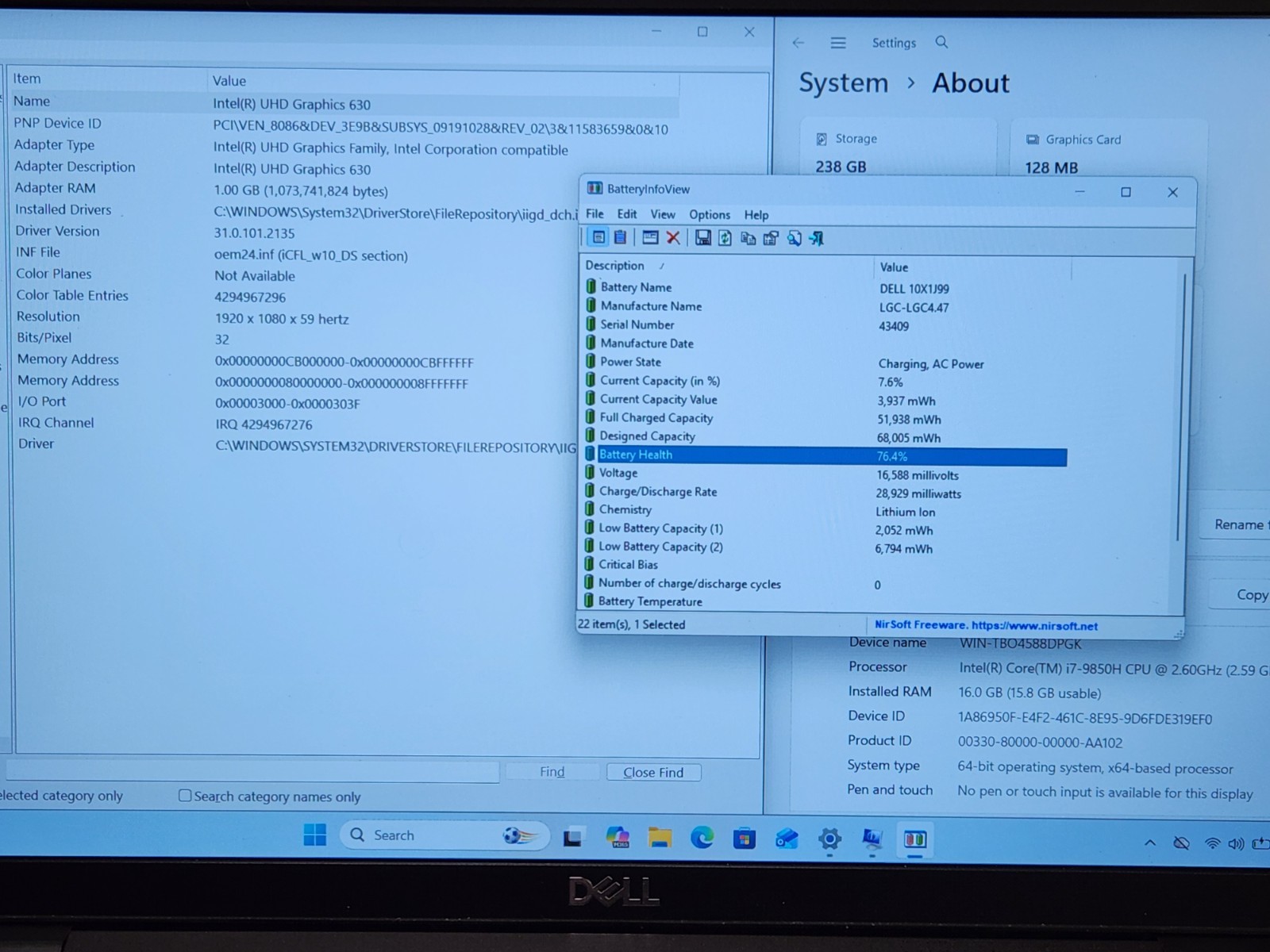This screenshot has width=1270, height=952.
Task: Select the Manufacture Name row
Action: click(825, 306)
